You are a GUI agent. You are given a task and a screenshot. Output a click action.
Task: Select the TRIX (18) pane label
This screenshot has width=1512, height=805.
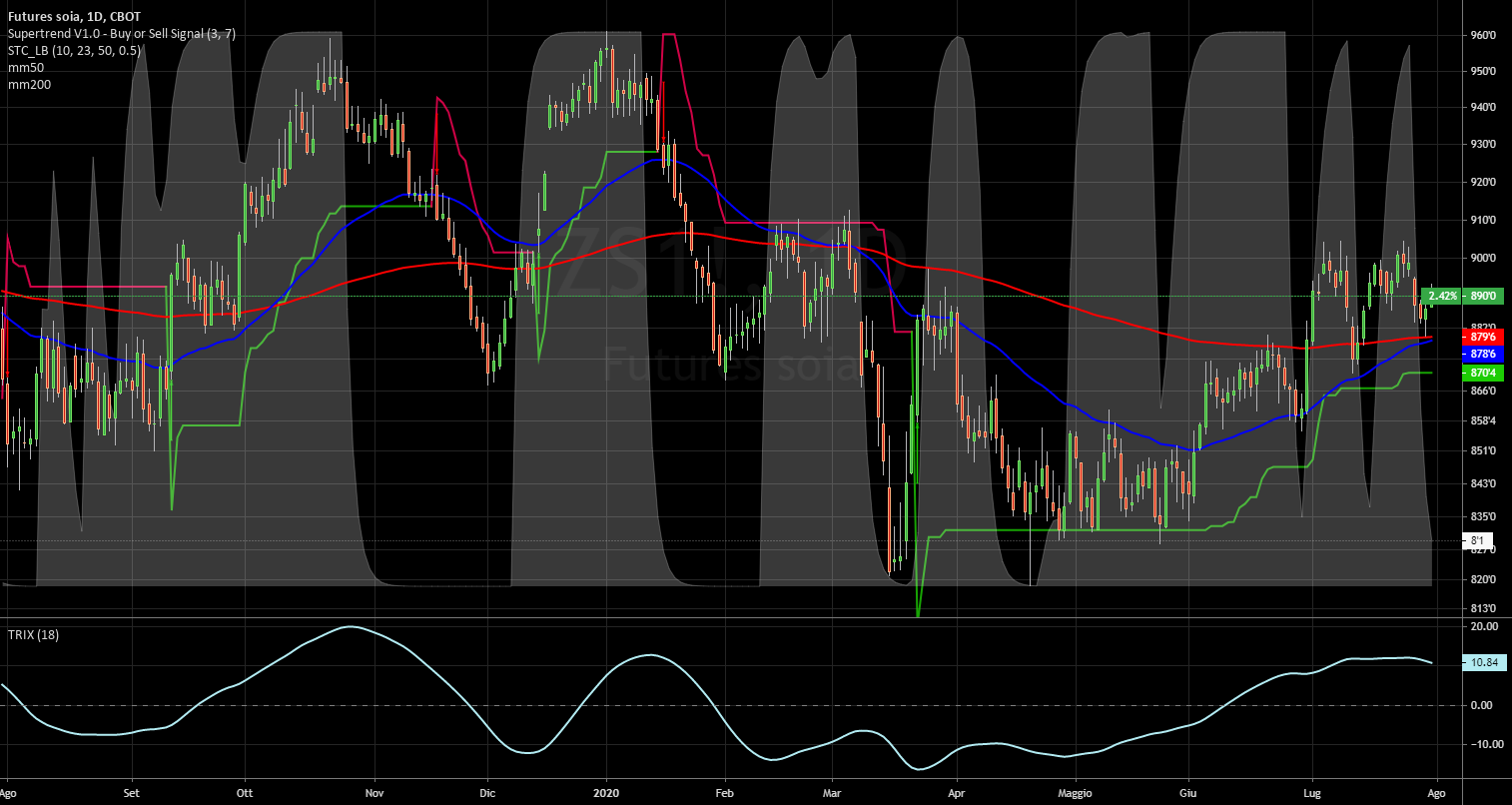pyautogui.click(x=33, y=634)
